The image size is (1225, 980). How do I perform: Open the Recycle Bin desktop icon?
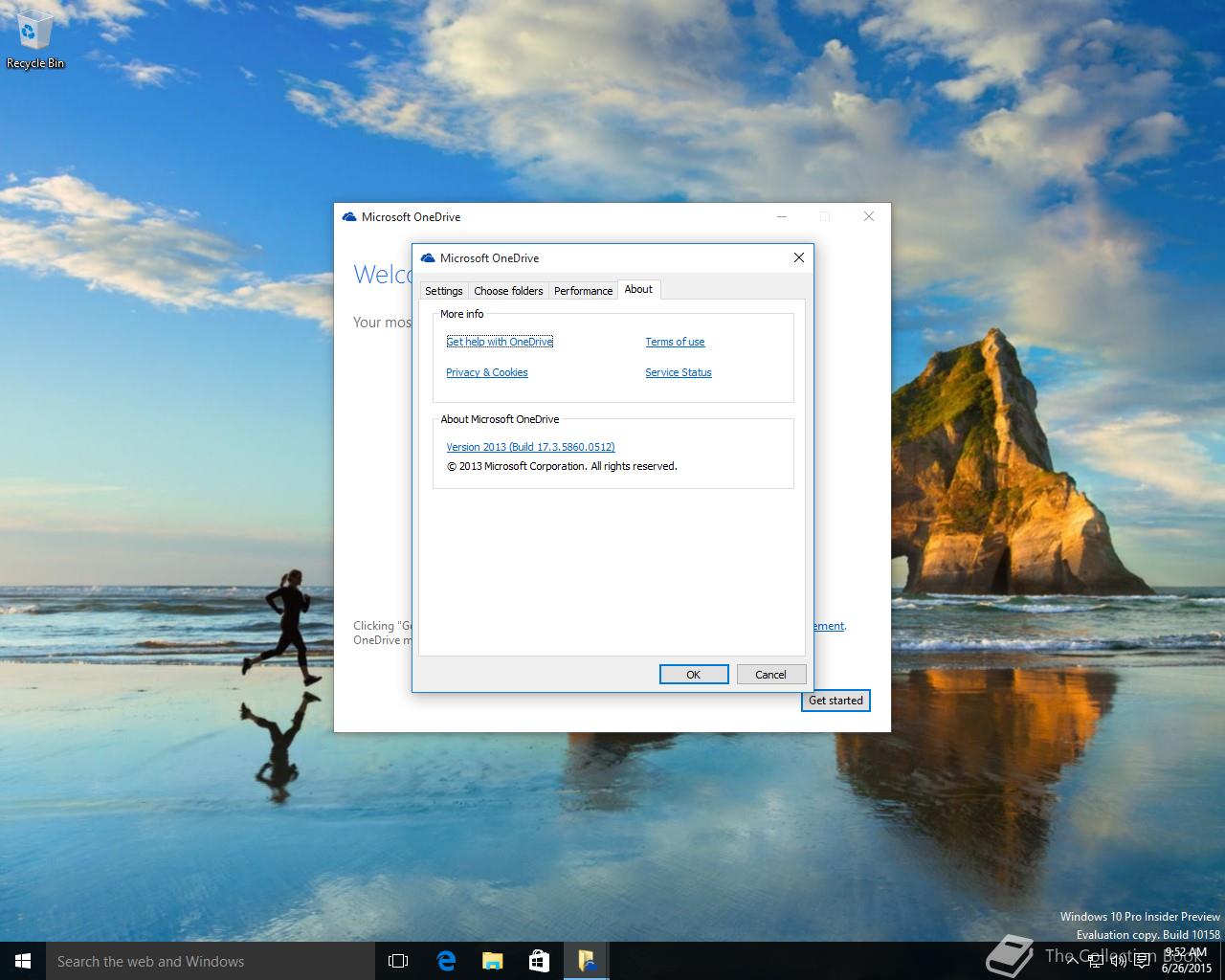(x=35, y=40)
